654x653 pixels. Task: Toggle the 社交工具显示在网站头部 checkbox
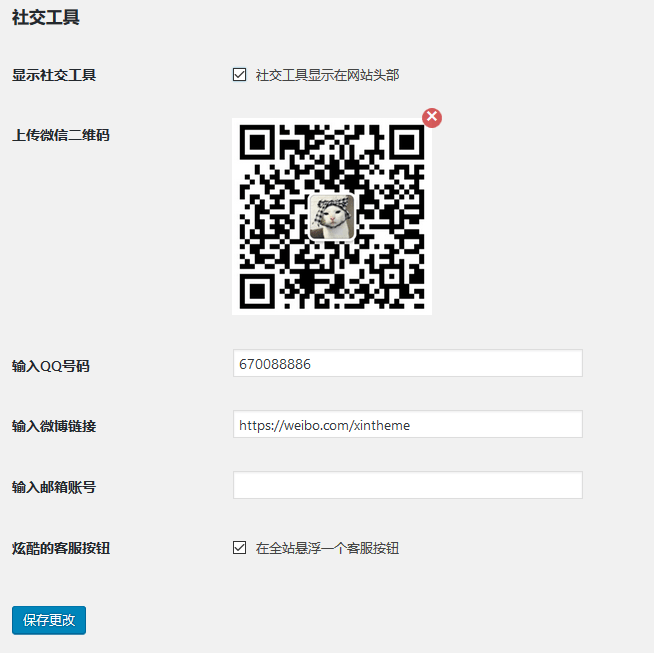pyautogui.click(x=239, y=75)
